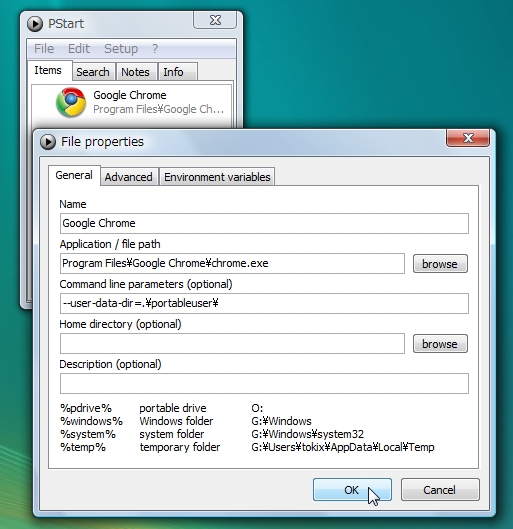Click the File properties dialog title icon

tap(48, 142)
